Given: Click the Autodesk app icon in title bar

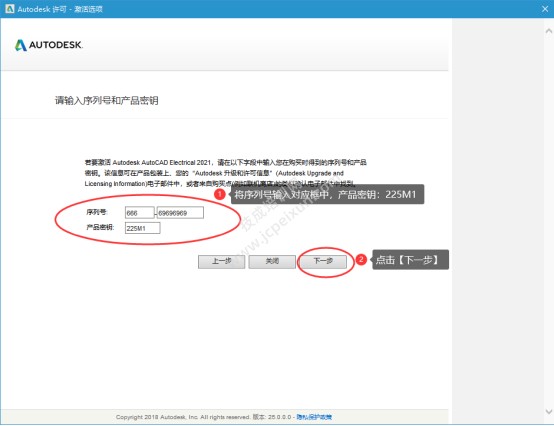Looking at the screenshot, I should tap(10, 9).
